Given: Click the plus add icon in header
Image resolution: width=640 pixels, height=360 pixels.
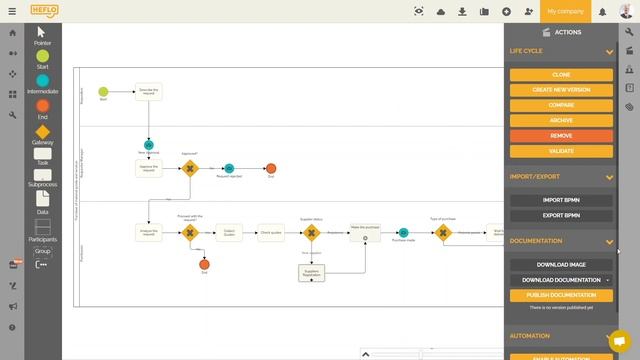Looking at the screenshot, I should [x=507, y=11].
